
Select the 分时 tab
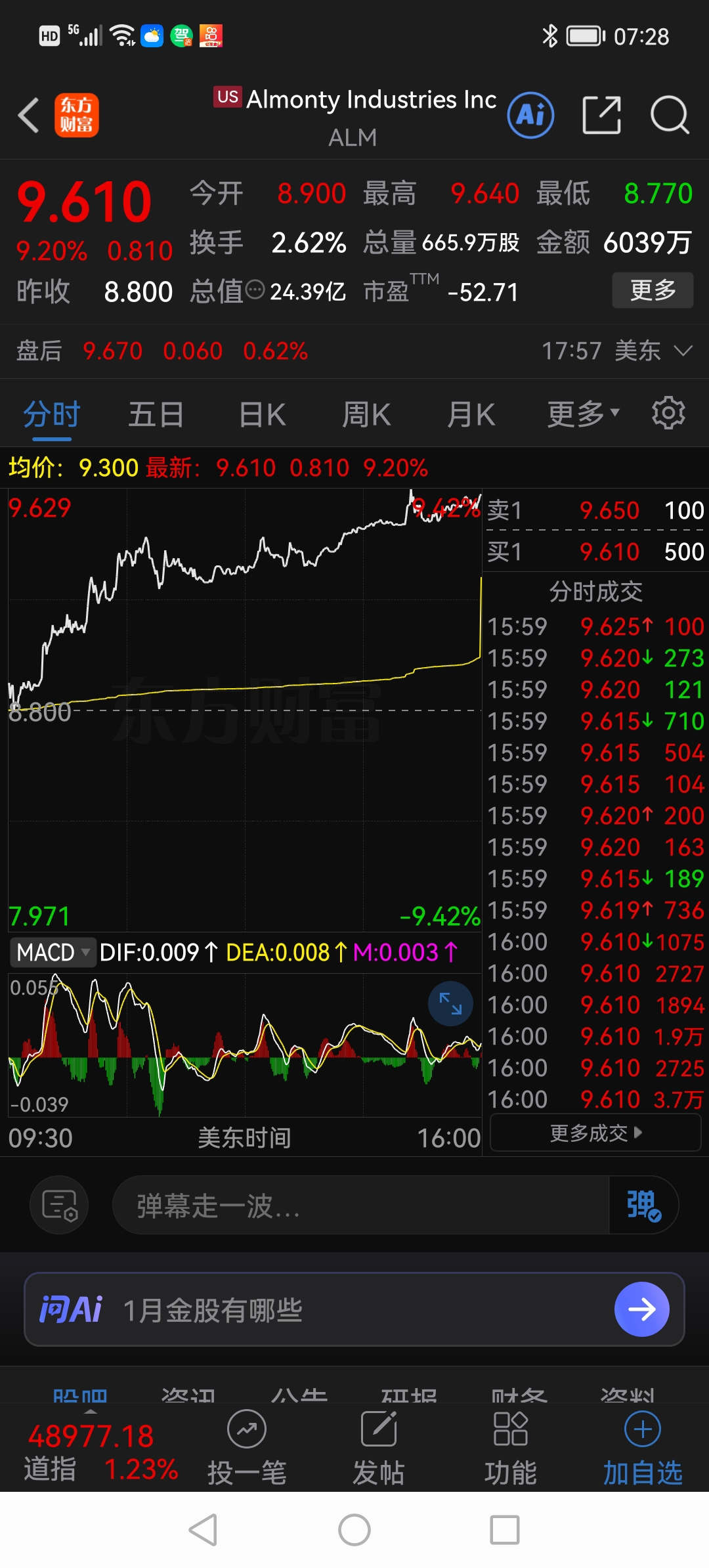pyautogui.click(x=51, y=415)
